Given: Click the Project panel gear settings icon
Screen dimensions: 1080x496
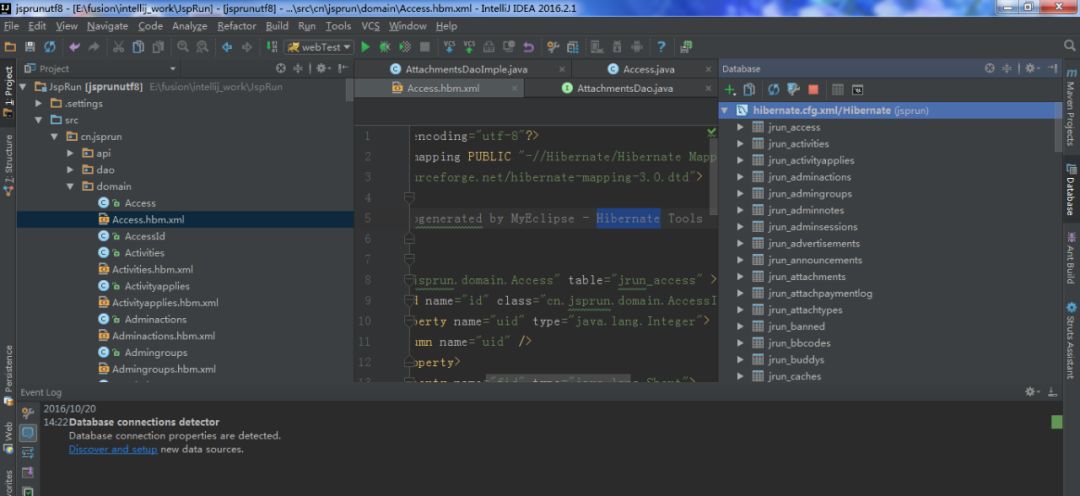Looking at the screenshot, I should click(321, 68).
